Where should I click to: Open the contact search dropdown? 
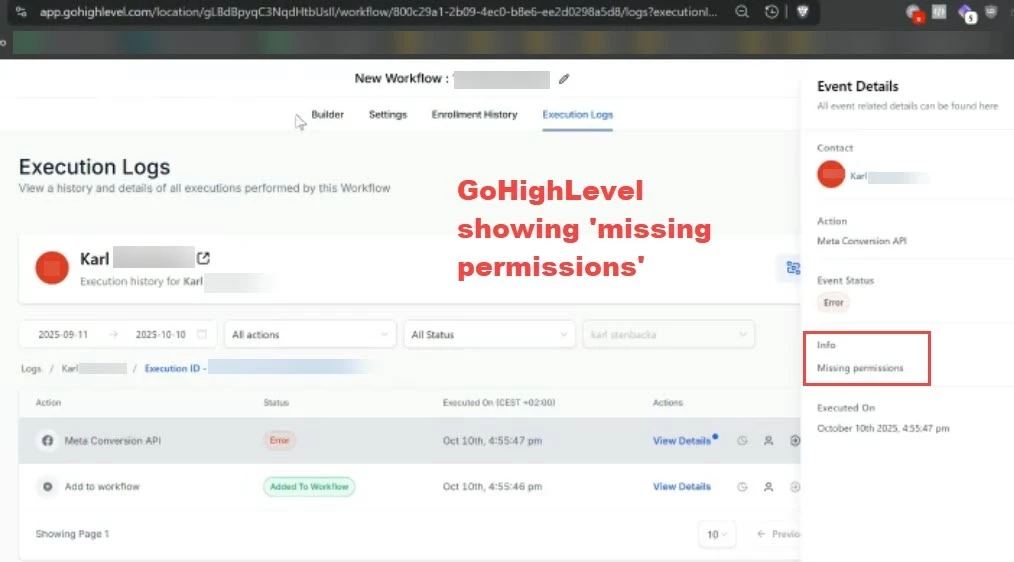coord(668,334)
